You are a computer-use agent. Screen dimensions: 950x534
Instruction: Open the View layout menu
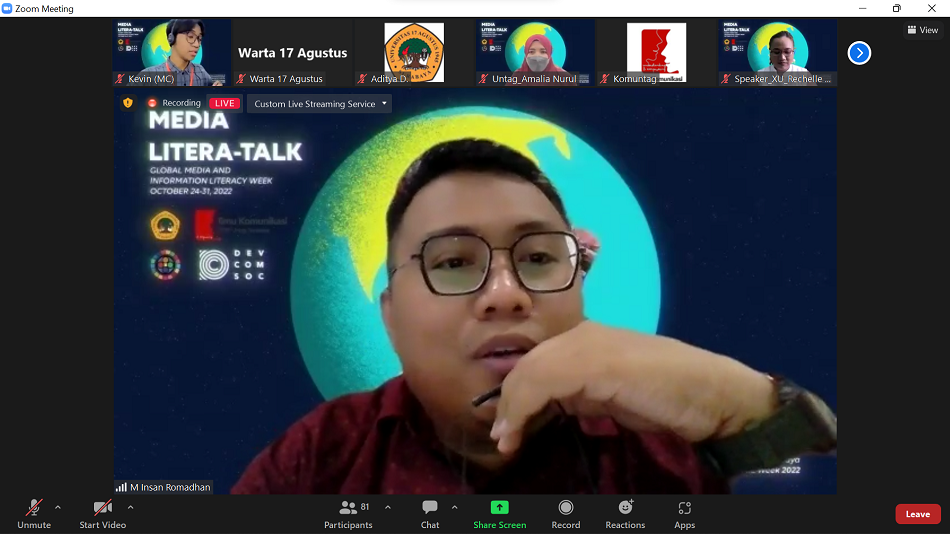(923, 30)
